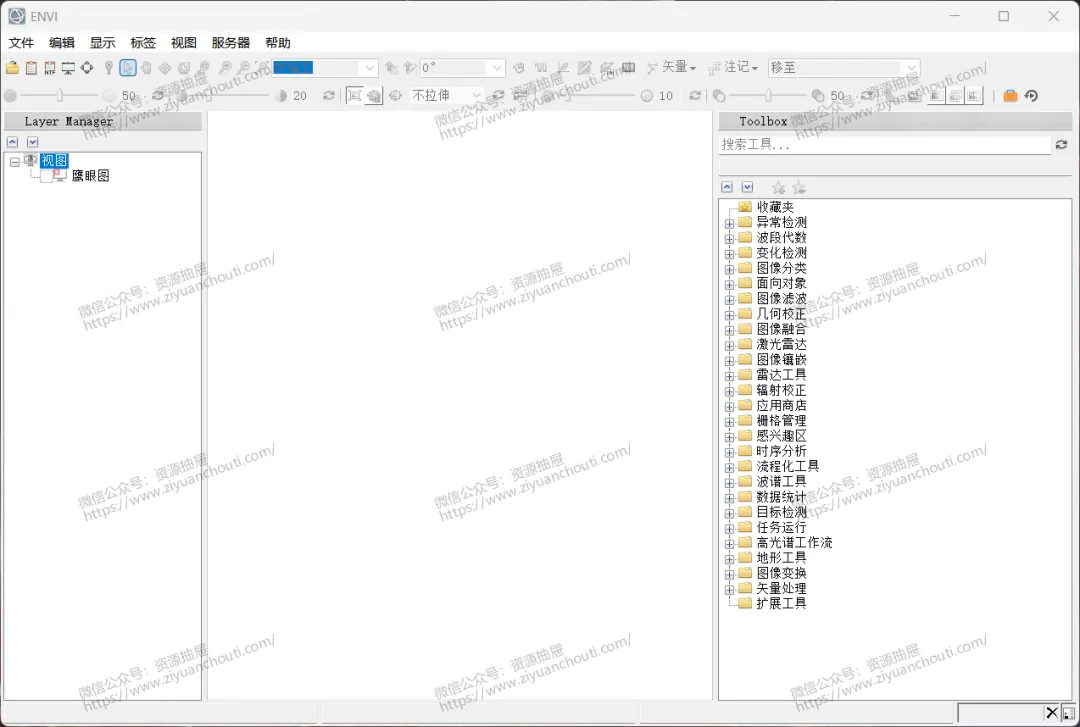Click the transparency slider handle
Screen dimensions: 1080x727
tap(768, 96)
